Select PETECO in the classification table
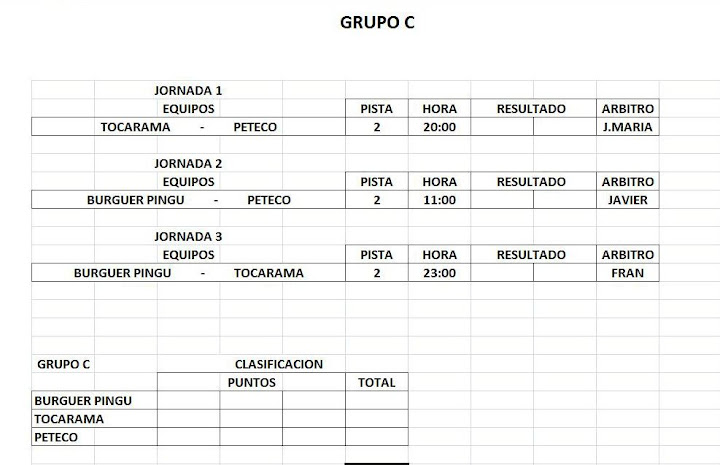 (x=56, y=437)
